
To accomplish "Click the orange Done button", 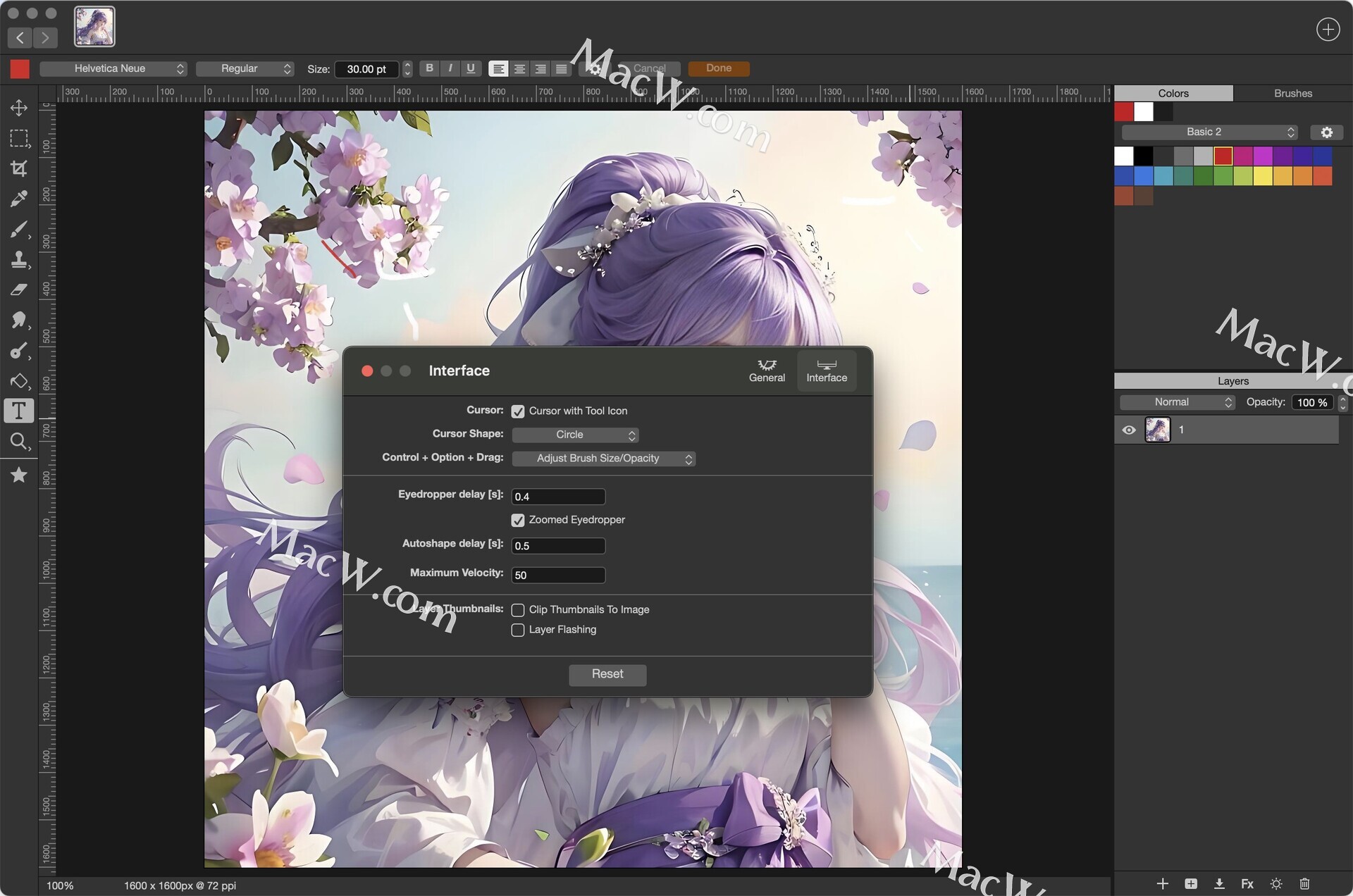I will pos(718,68).
